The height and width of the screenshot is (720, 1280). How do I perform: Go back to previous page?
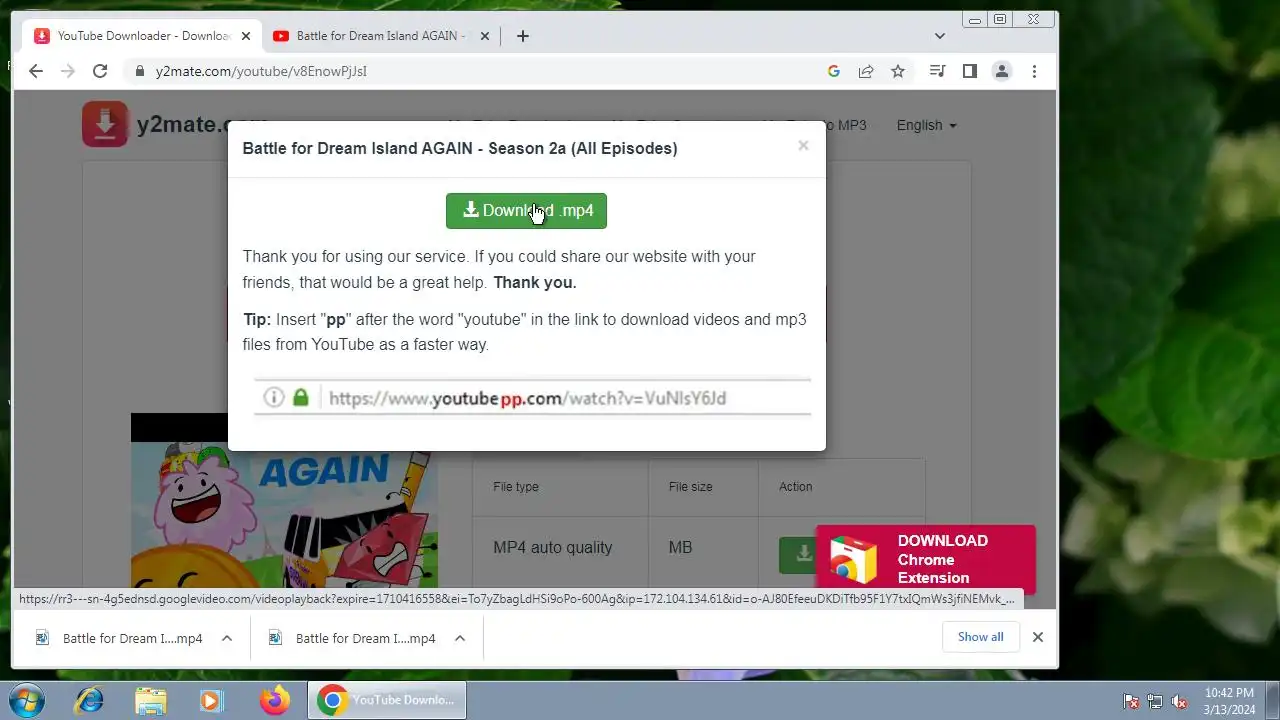click(x=36, y=71)
